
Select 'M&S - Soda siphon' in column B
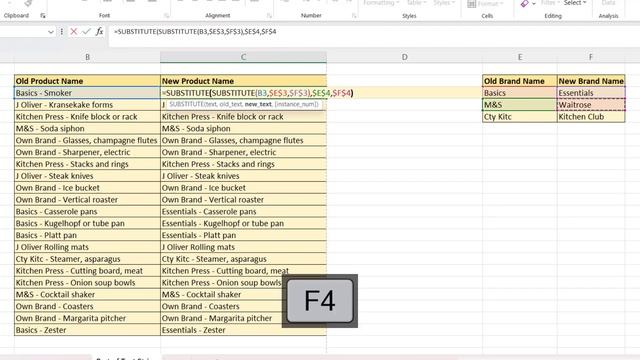87,129
